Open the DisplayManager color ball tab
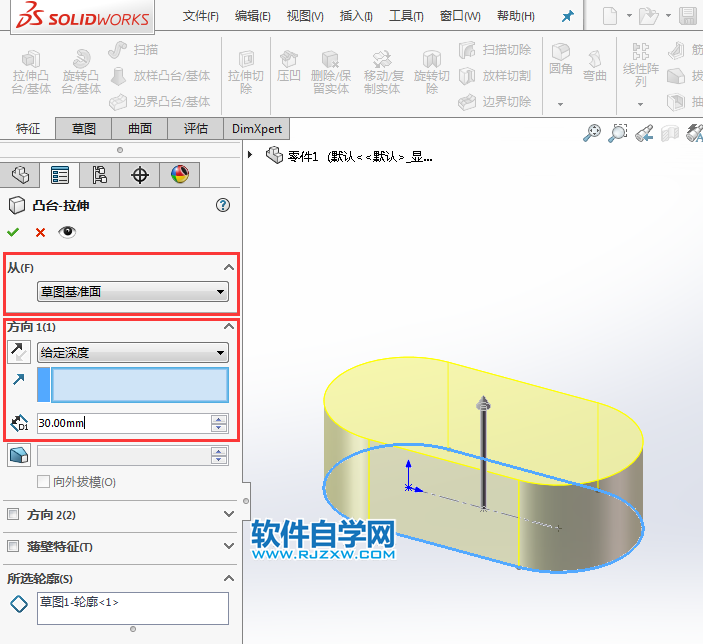Screen dimensions: 703x644 click(180, 174)
